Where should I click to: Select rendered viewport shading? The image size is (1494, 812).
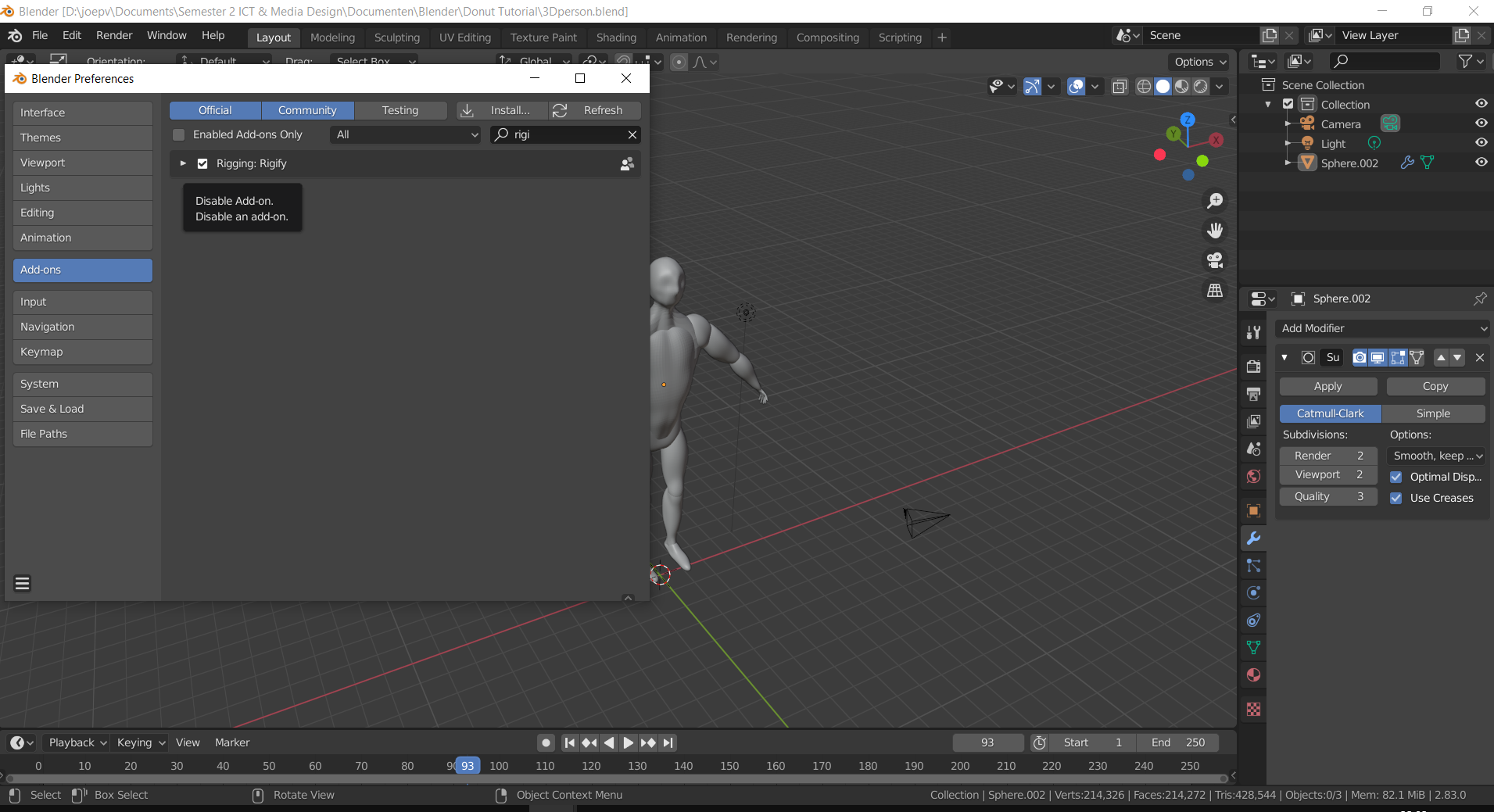pos(1201,86)
